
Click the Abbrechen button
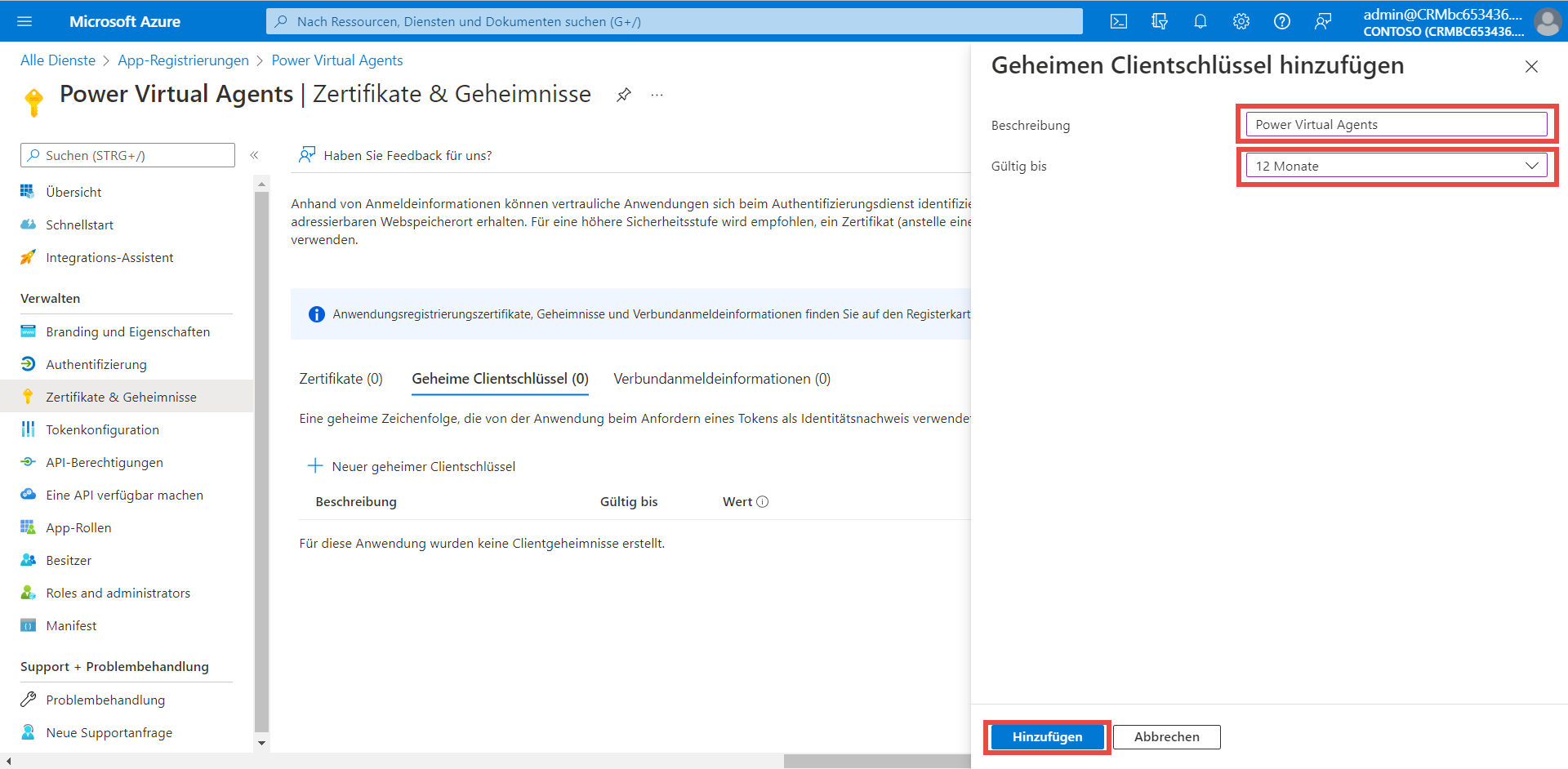coord(1166,736)
